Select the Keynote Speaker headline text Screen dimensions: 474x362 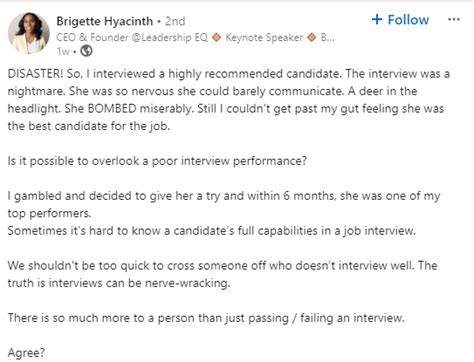coord(264,37)
